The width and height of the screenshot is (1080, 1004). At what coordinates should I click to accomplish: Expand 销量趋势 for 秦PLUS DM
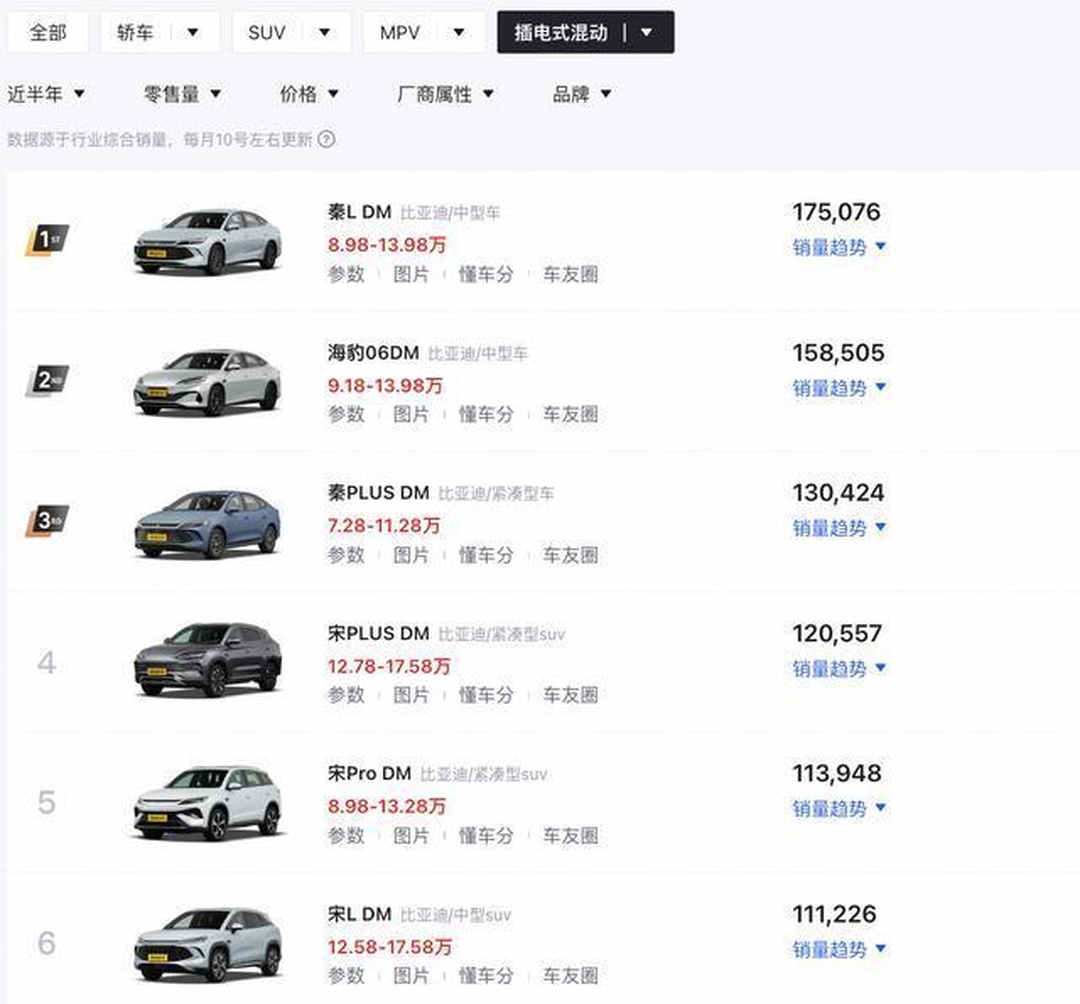(x=839, y=528)
